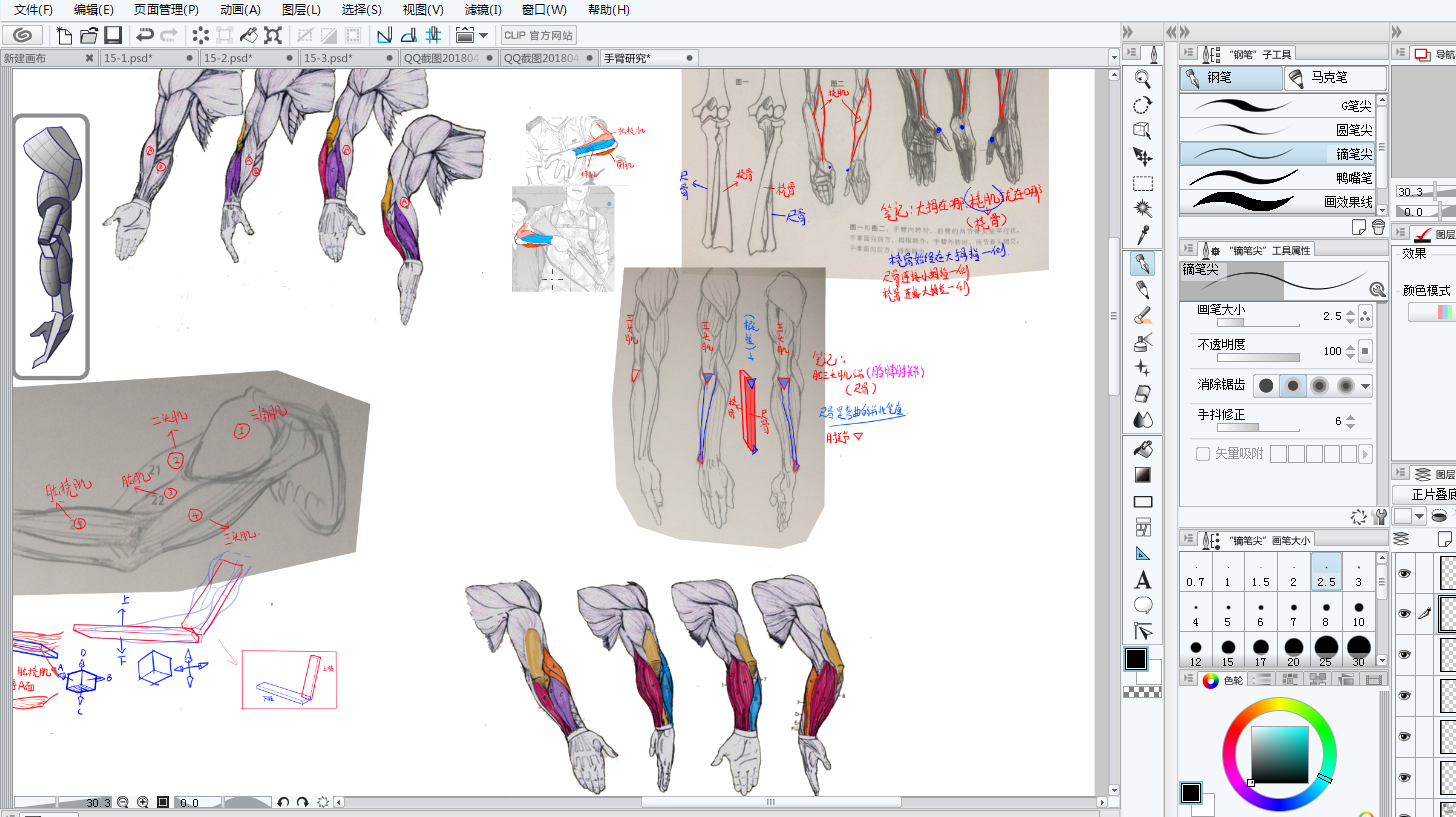Open the 正片叠底 blending mode dropdown
The image size is (1456, 817).
tap(1424, 494)
